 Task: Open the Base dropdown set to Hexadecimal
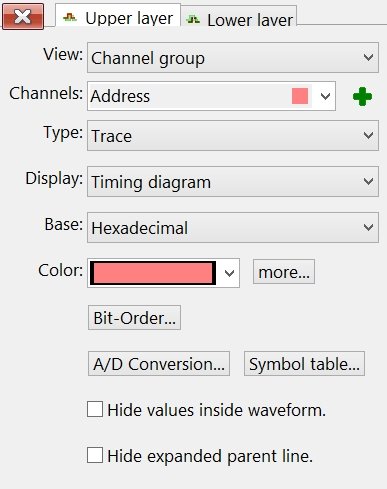pyautogui.click(x=233, y=227)
